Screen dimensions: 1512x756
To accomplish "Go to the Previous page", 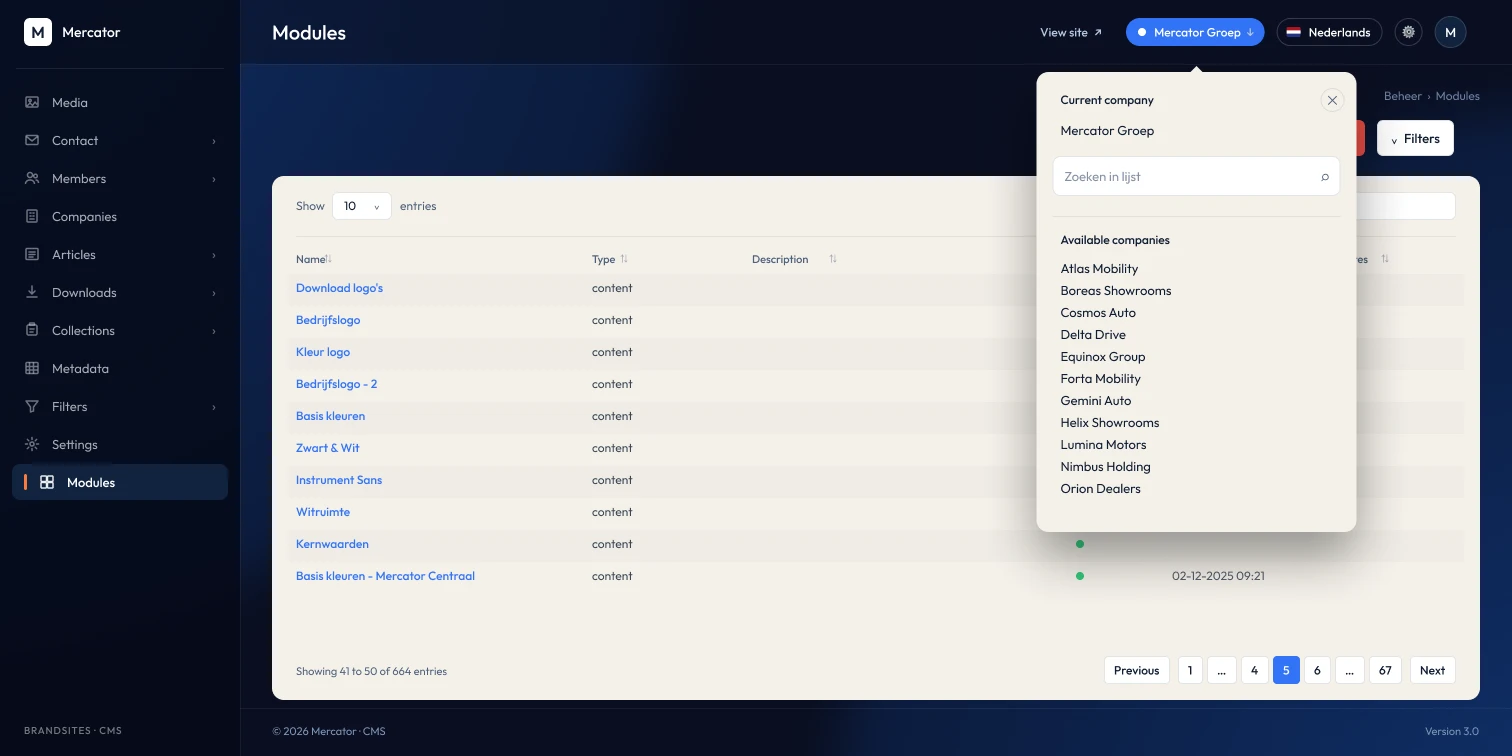I will [1136, 670].
